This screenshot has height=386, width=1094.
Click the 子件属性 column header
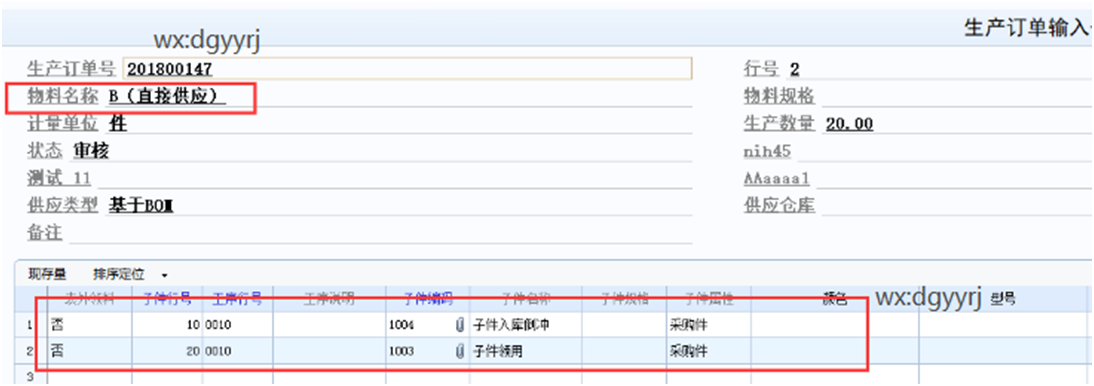708,299
